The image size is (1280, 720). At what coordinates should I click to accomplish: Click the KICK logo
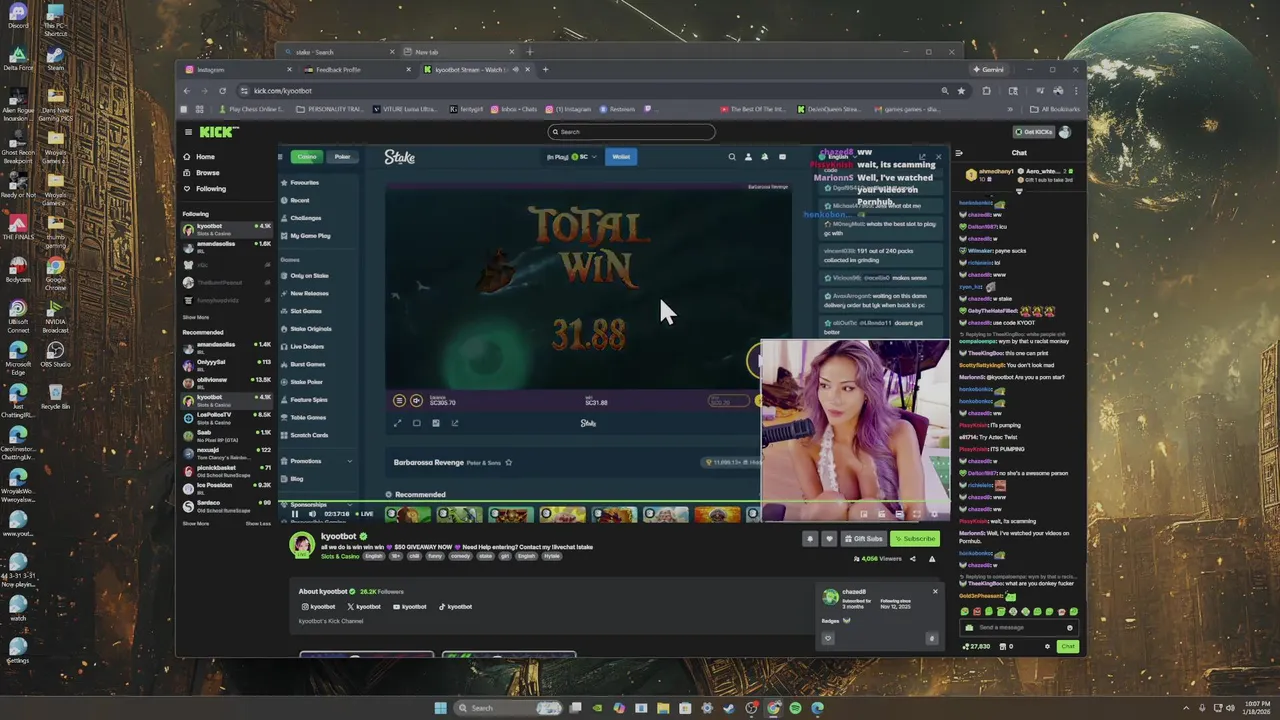(219, 132)
